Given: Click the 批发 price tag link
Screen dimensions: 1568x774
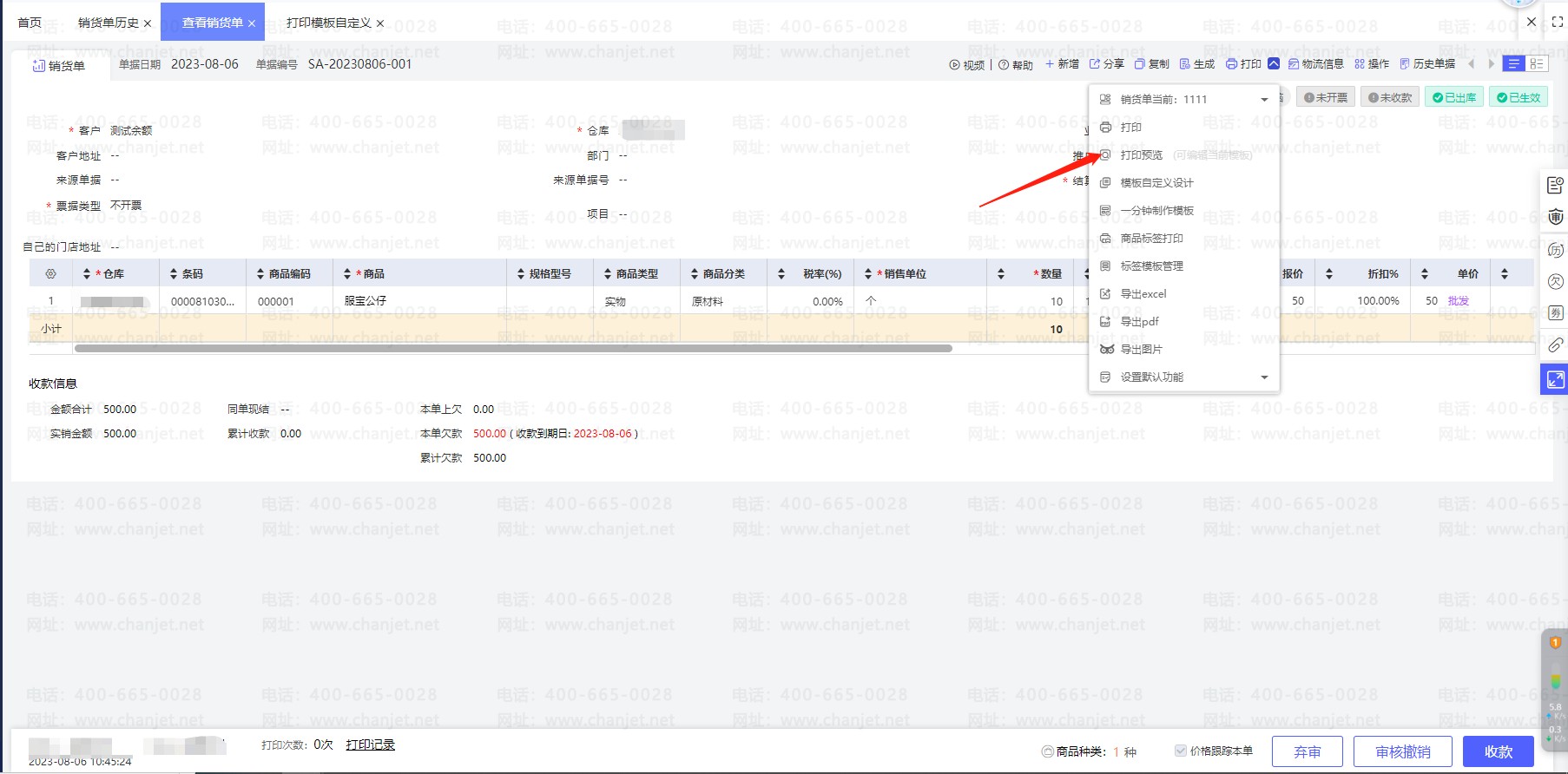Looking at the screenshot, I should pyautogui.click(x=1459, y=301).
